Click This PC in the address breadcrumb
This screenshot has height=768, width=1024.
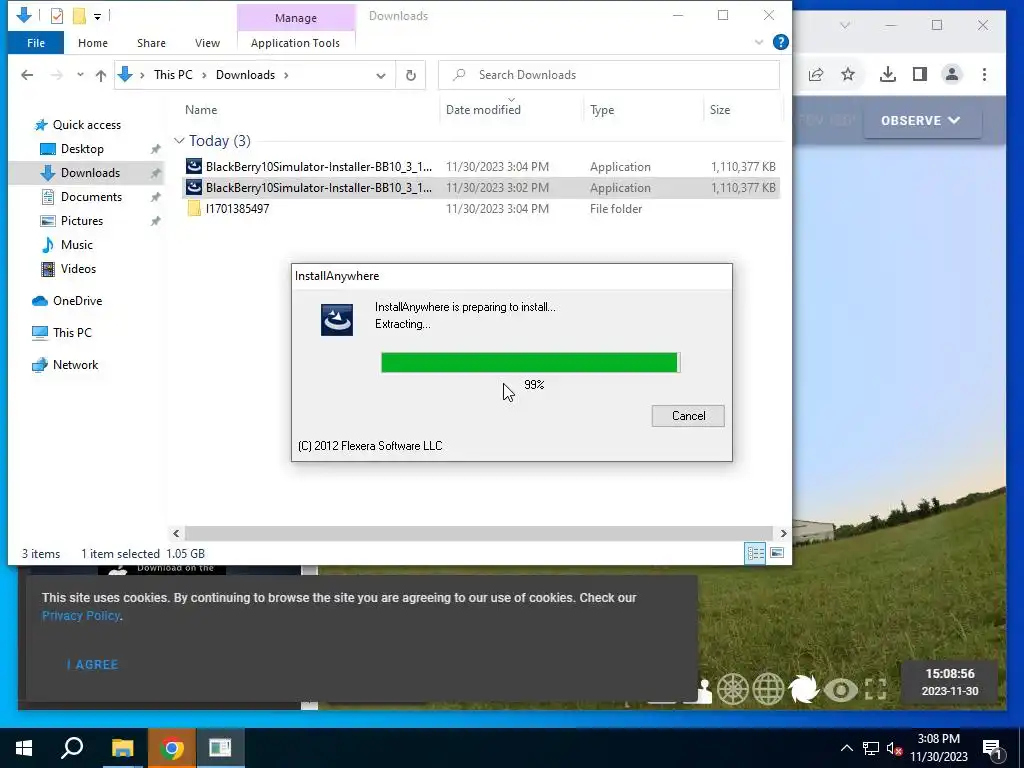[x=173, y=75]
